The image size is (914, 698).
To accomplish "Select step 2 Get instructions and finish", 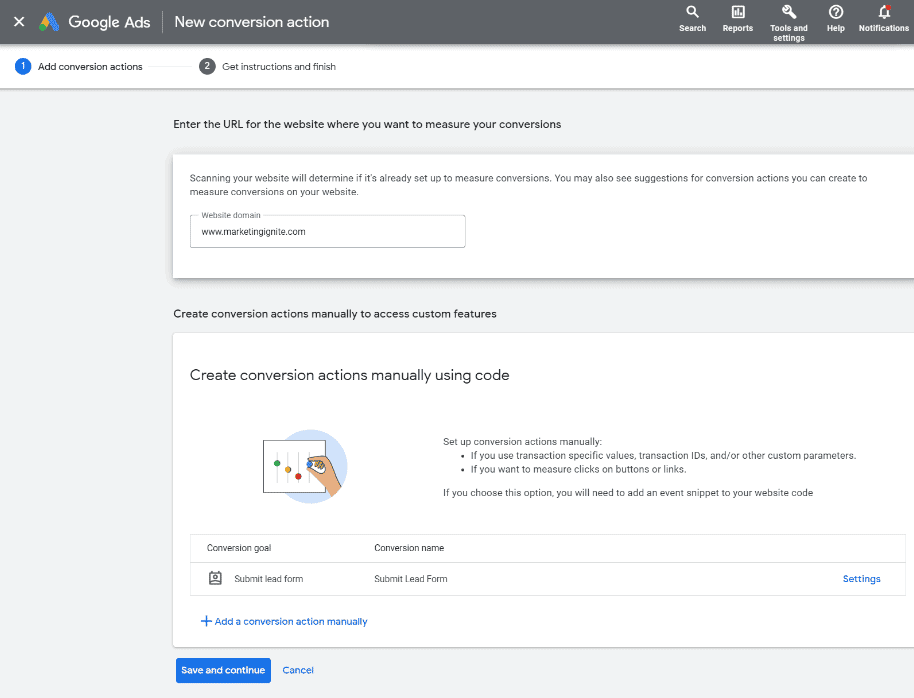I will [268, 67].
